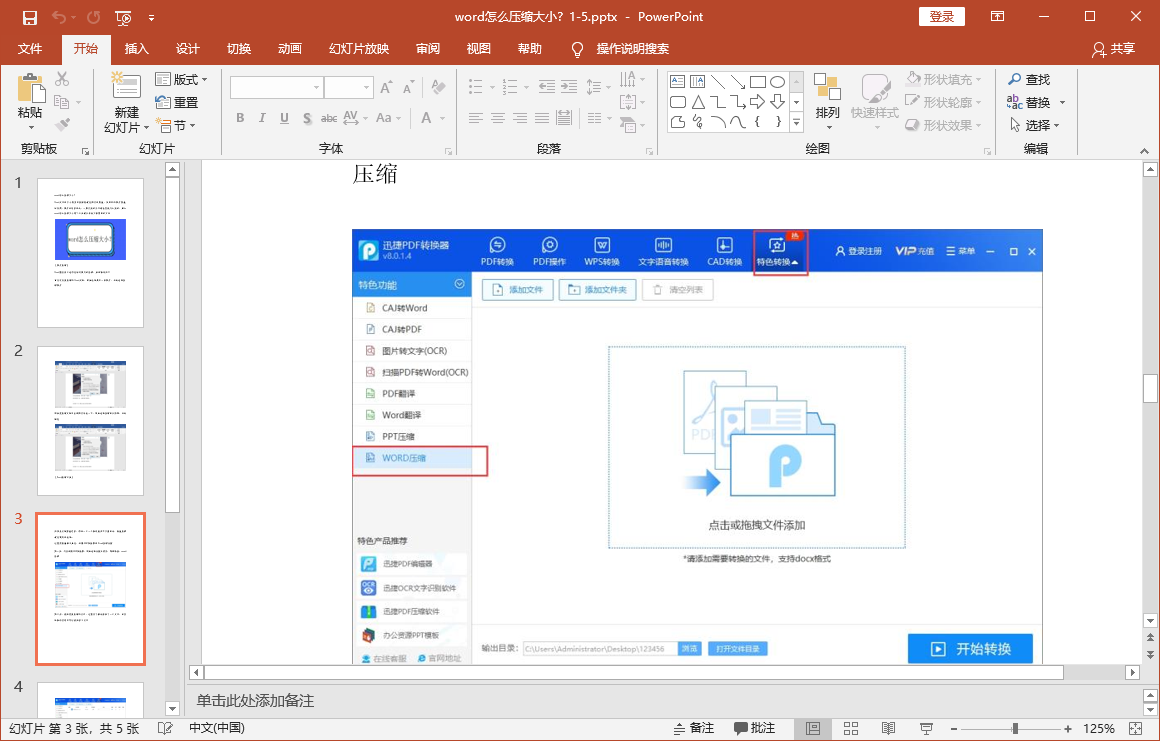Click the notes area 单击此处添加备注
The width and height of the screenshot is (1160, 741).
(x=254, y=700)
